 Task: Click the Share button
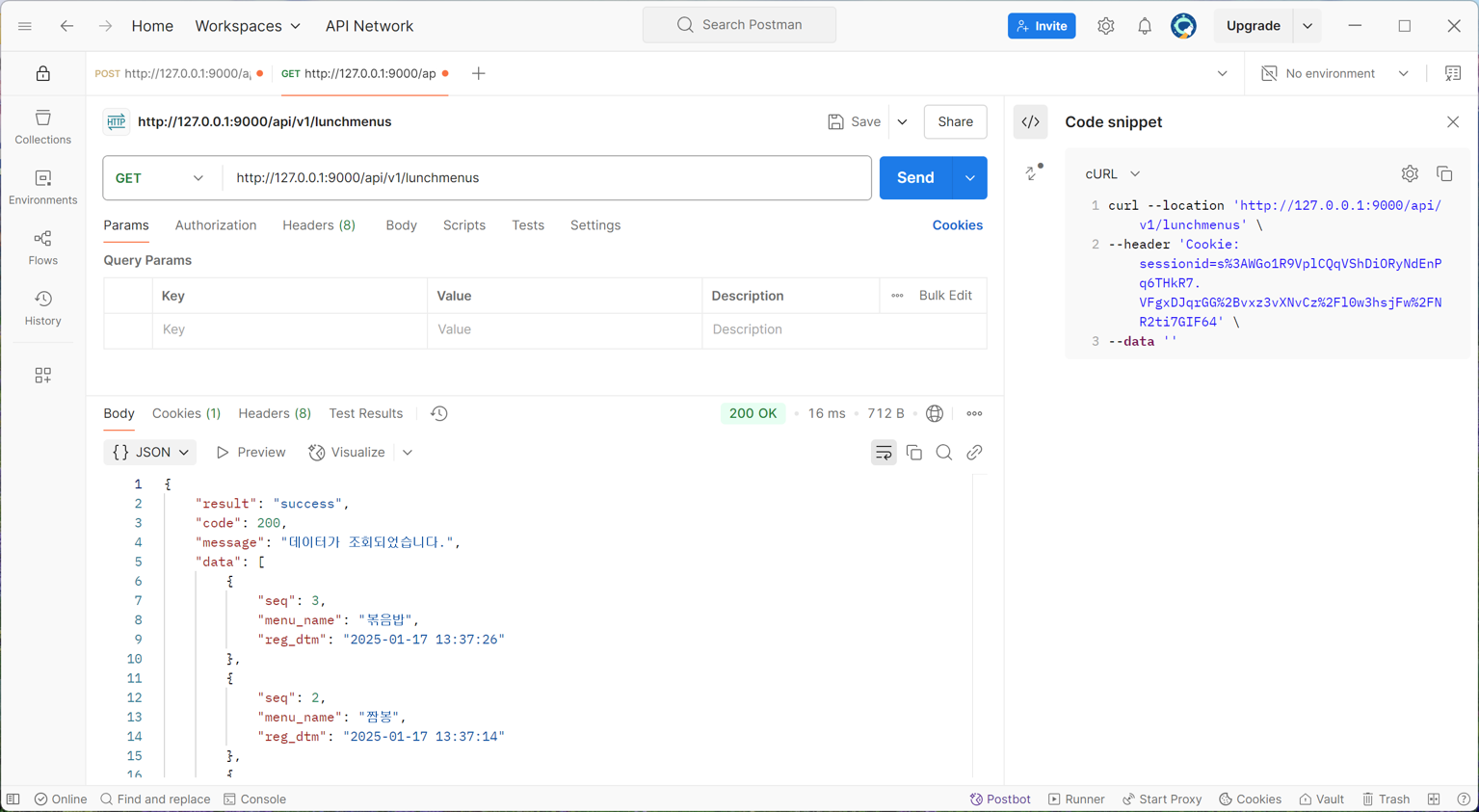click(955, 122)
